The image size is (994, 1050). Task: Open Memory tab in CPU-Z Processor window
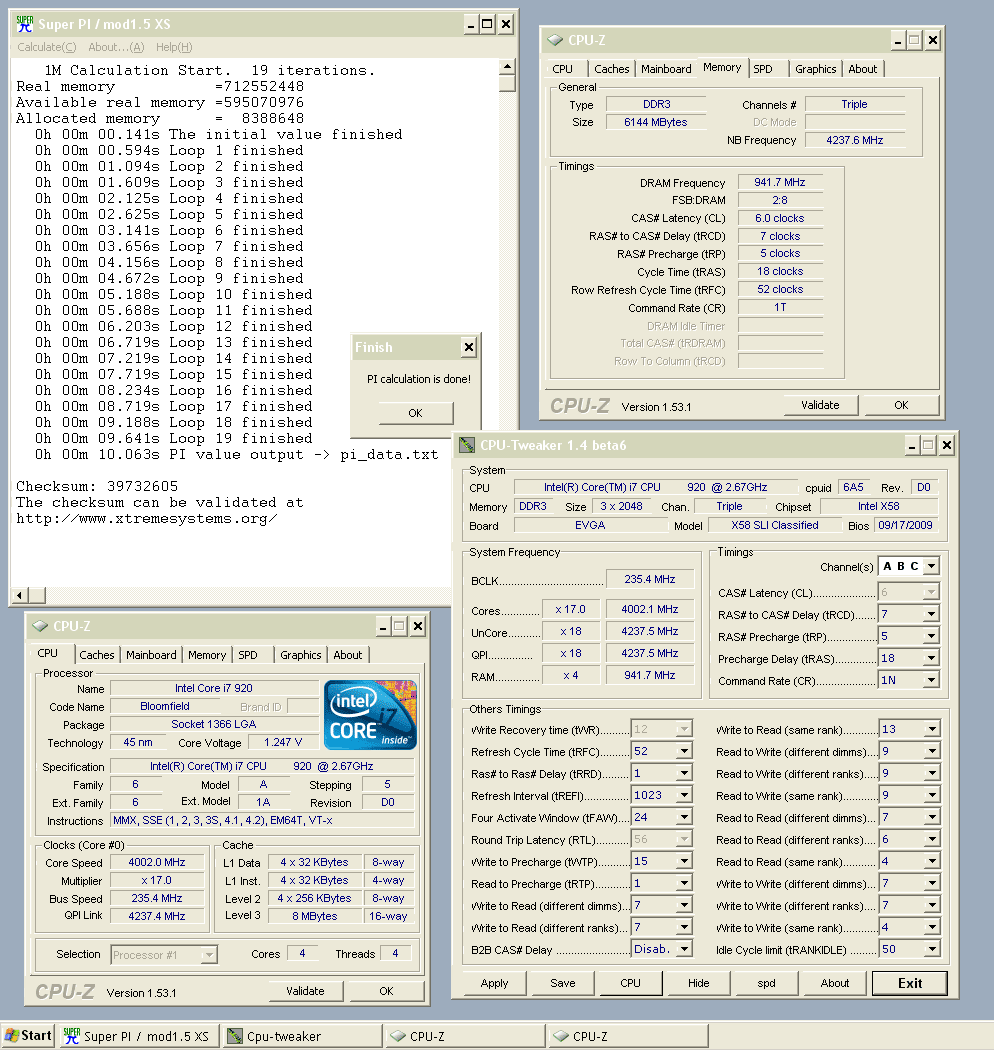click(x=207, y=655)
